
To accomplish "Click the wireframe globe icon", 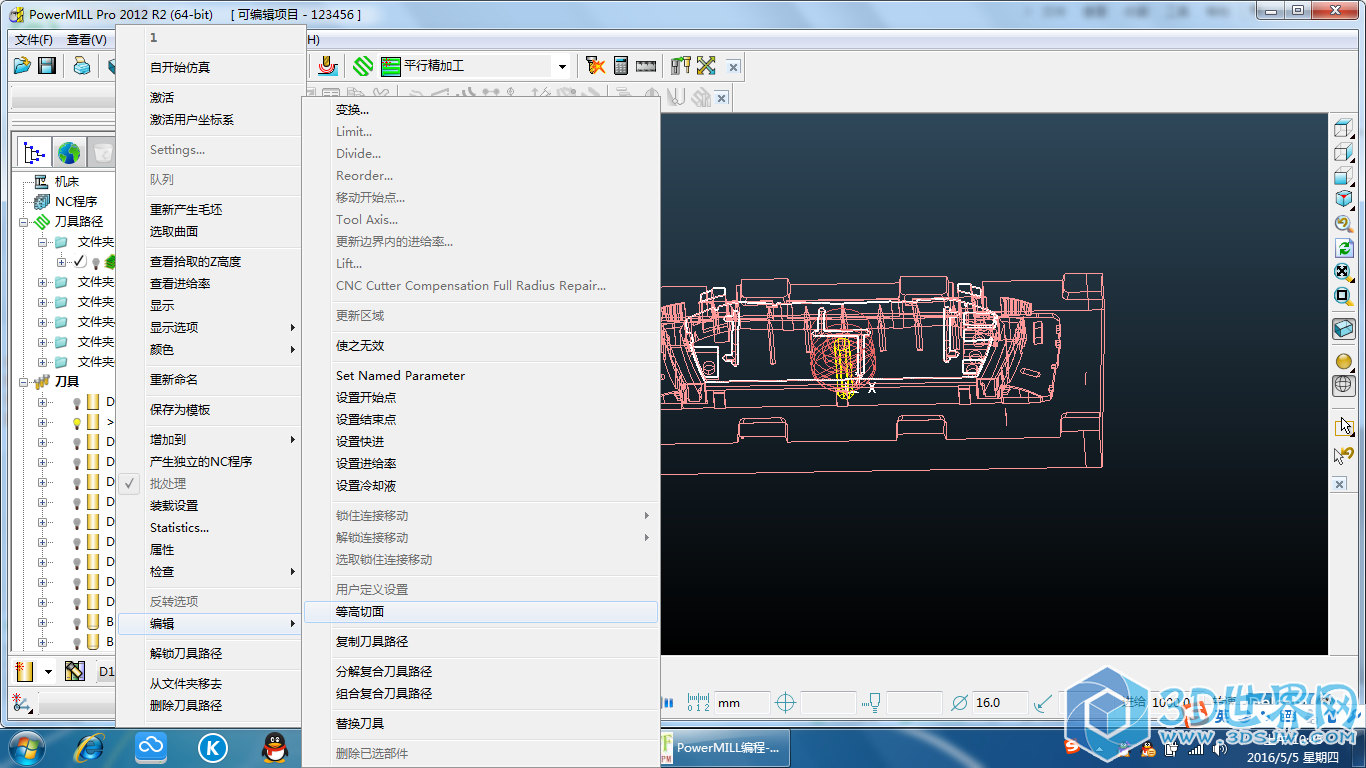I will tap(1343, 385).
